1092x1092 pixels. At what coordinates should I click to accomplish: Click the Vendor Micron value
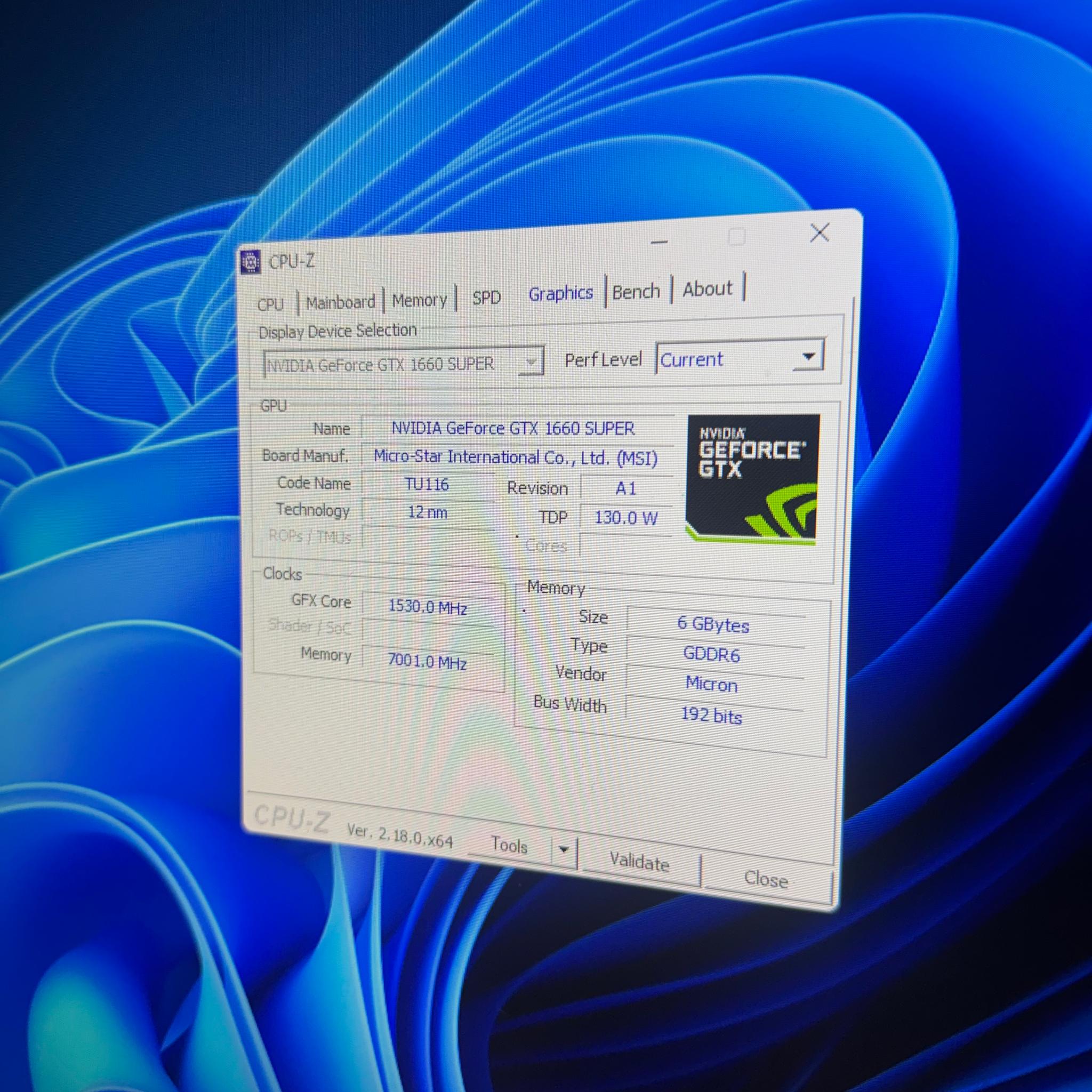pos(712,685)
